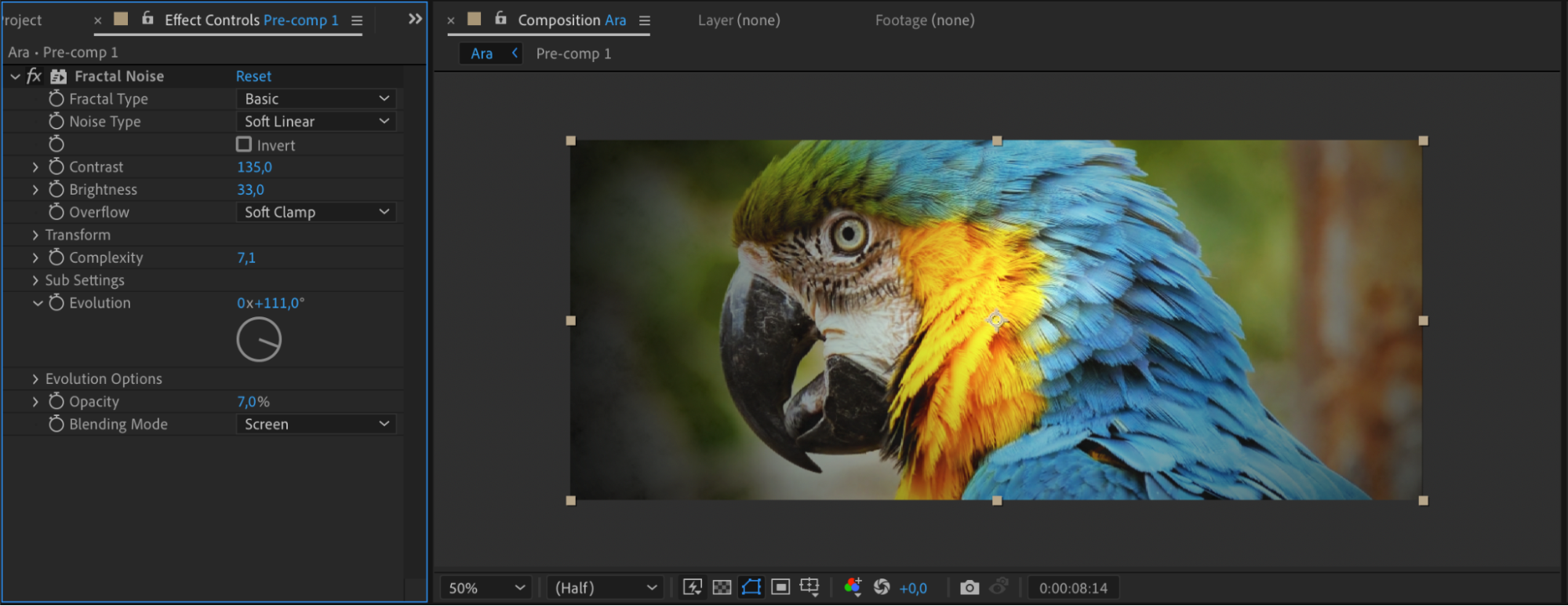This screenshot has height=606, width=1568.
Task: Open the grid and guide options icon
Action: pyautogui.click(x=809, y=587)
